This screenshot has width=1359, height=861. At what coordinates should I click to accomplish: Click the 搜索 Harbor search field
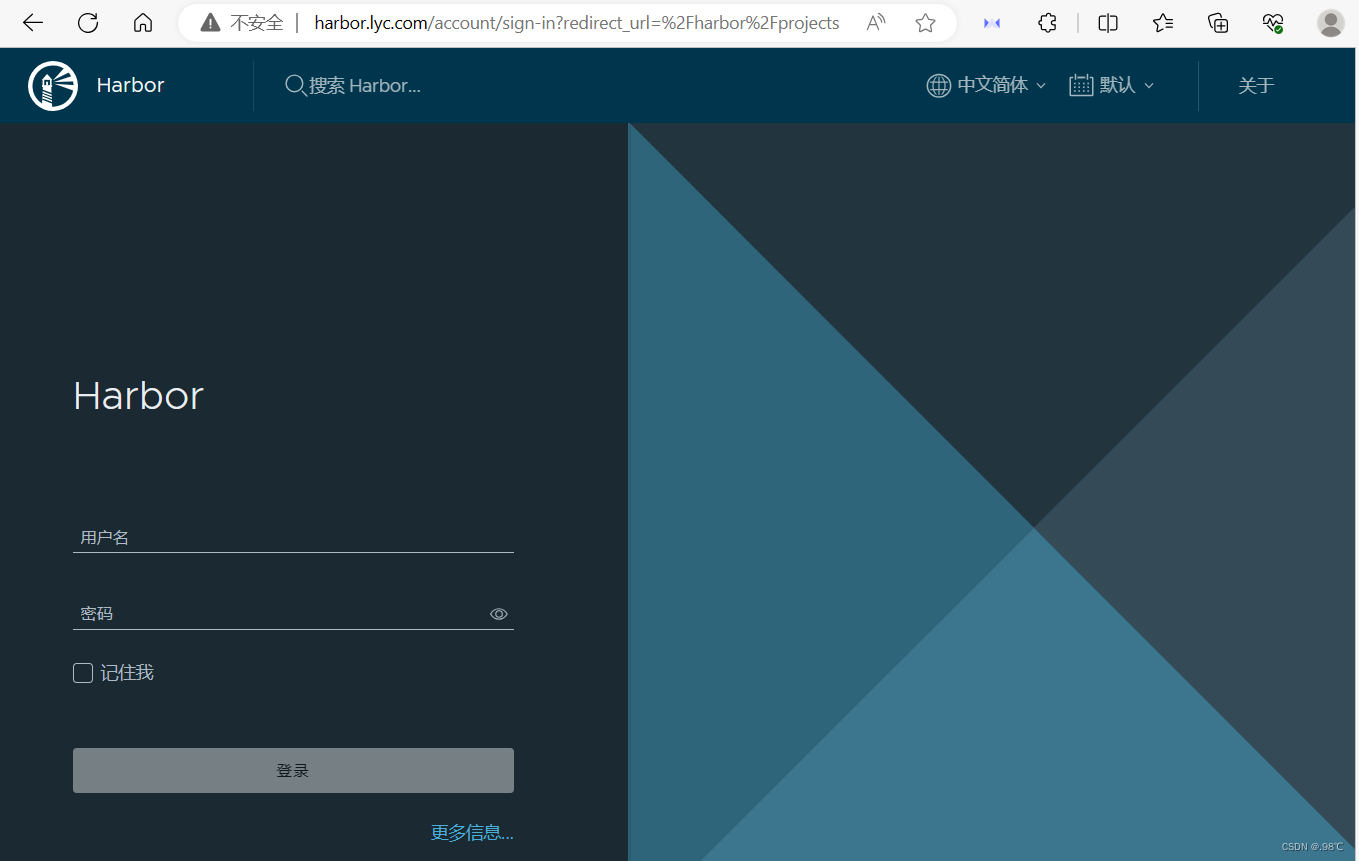pos(365,86)
